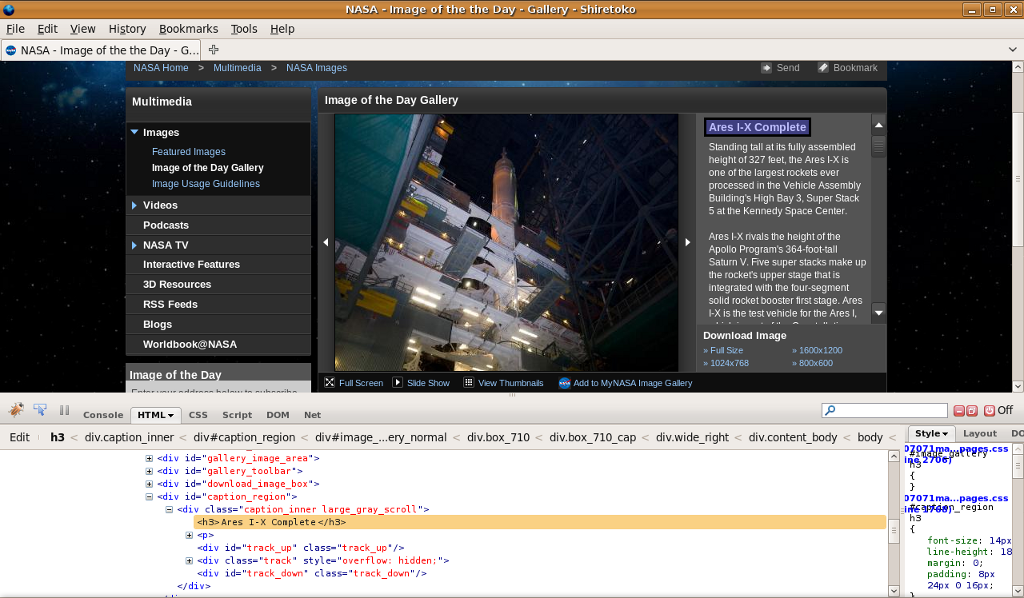This screenshot has width=1024, height=598.
Task: Click the Edit button in Firebug
Action: pyautogui.click(x=19, y=437)
